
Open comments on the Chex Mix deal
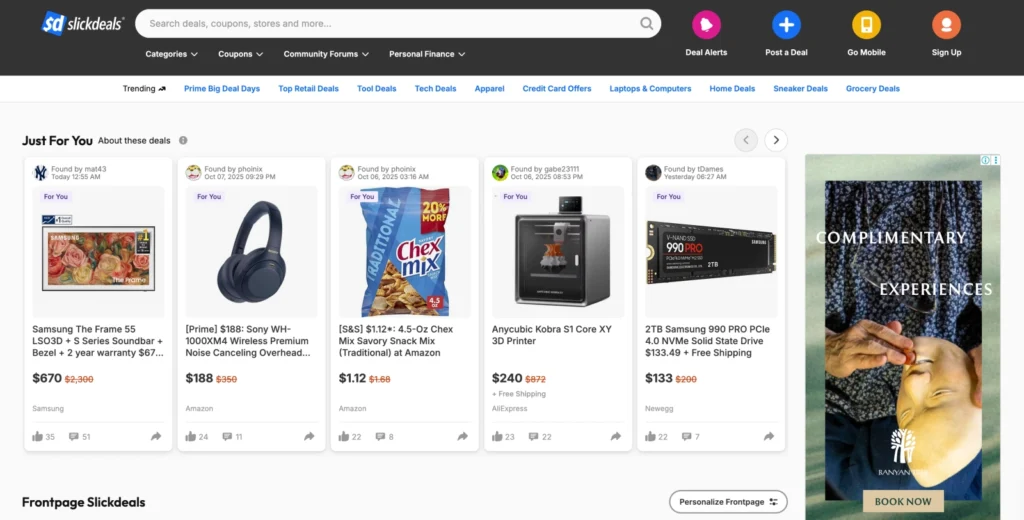380,437
